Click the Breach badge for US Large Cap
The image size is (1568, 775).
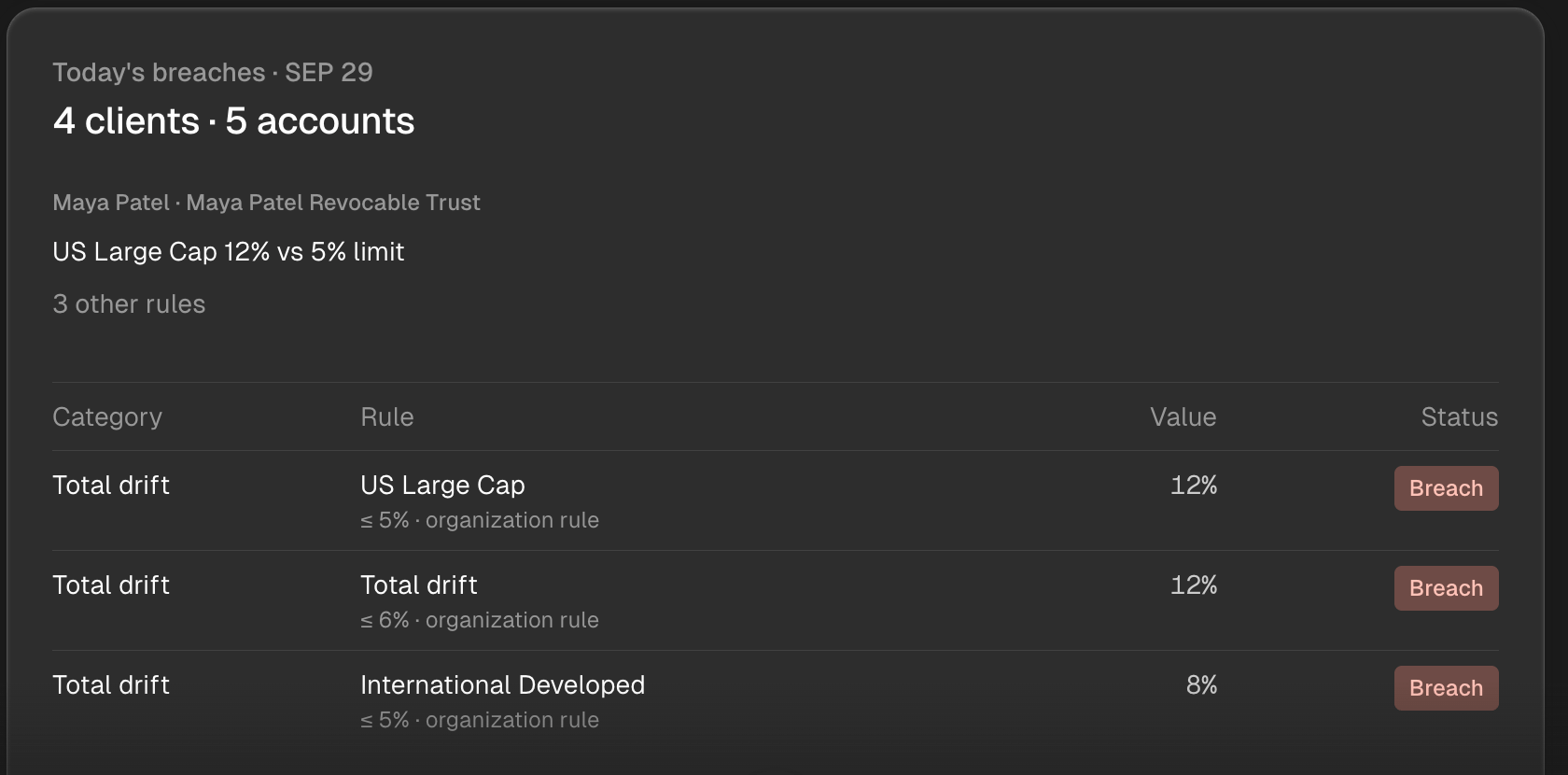[1446, 488]
